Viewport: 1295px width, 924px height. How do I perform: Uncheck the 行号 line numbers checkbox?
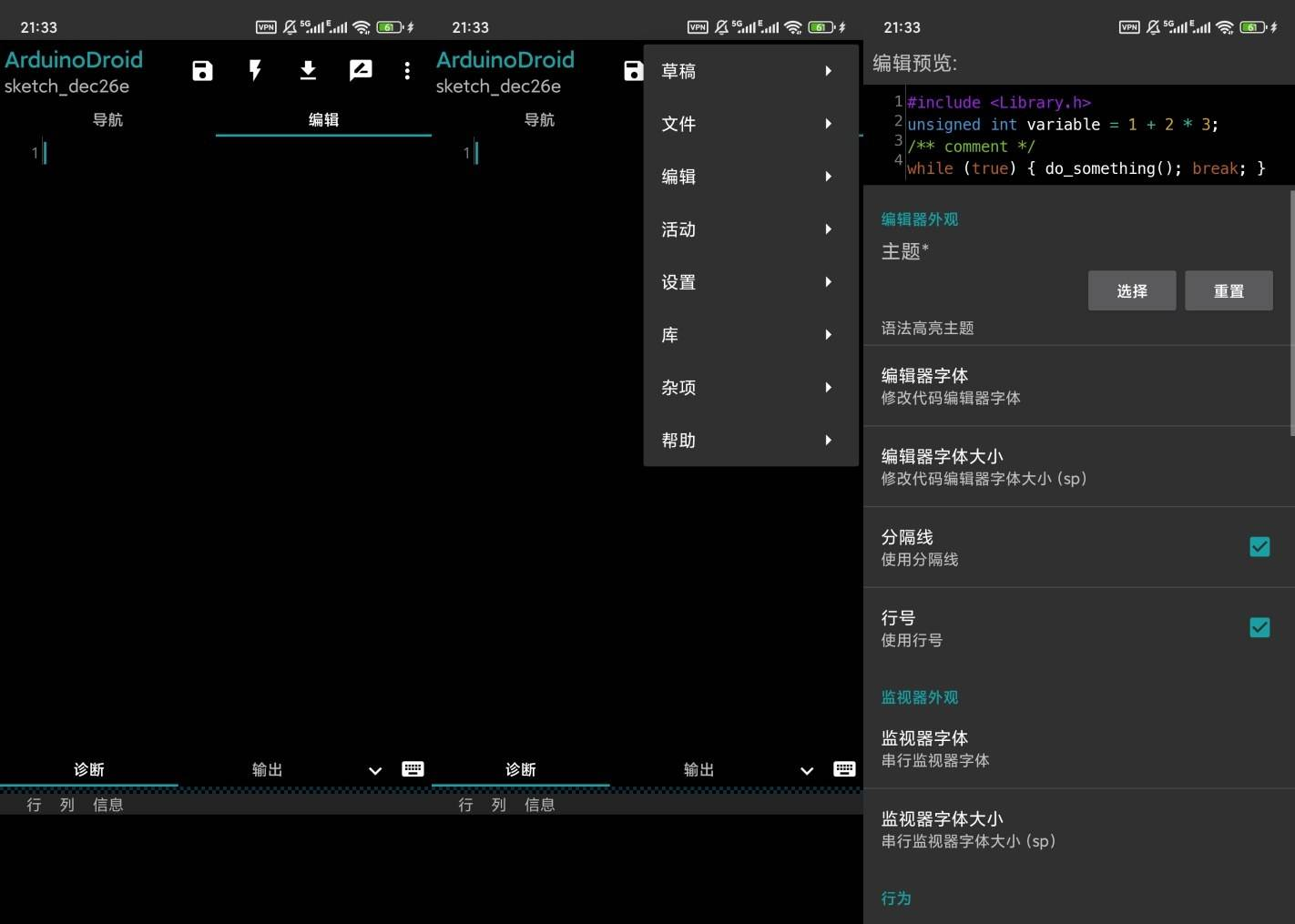pyautogui.click(x=1259, y=628)
